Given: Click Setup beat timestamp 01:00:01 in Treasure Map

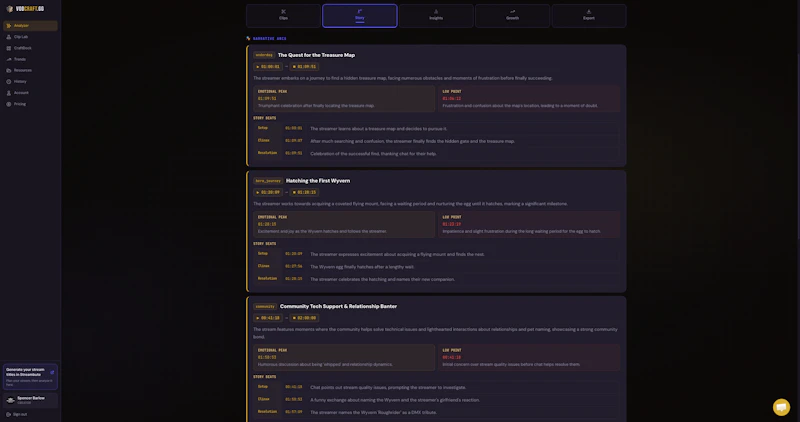Looking at the screenshot, I should pyautogui.click(x=293, y=128).
